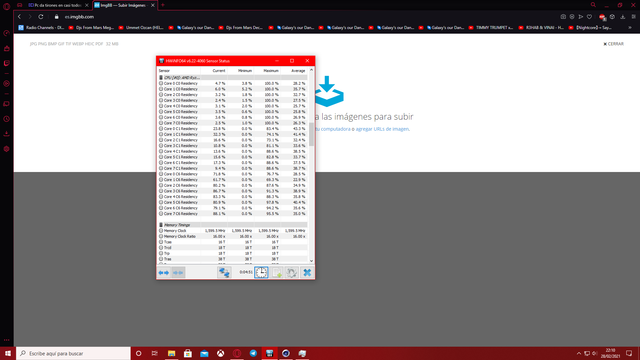
Task: Click the Opera logo menu icon
Action: pyautogui.click(x=7, y=6)
